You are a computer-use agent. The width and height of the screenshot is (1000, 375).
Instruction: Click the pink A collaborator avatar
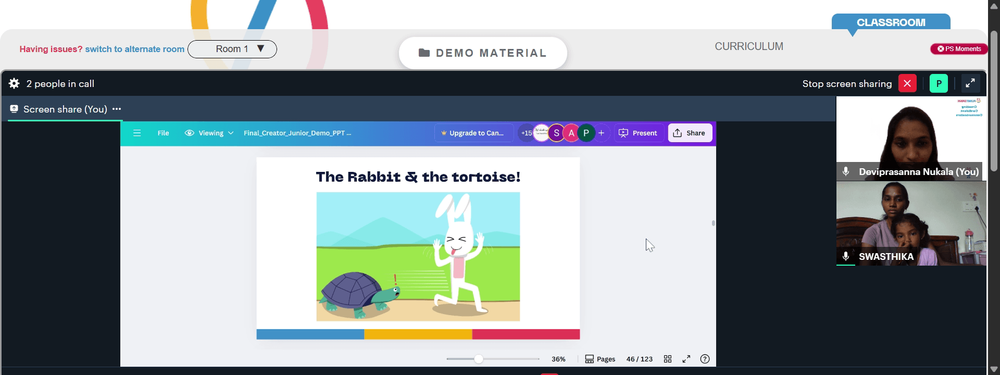click(x=571, y=133)
